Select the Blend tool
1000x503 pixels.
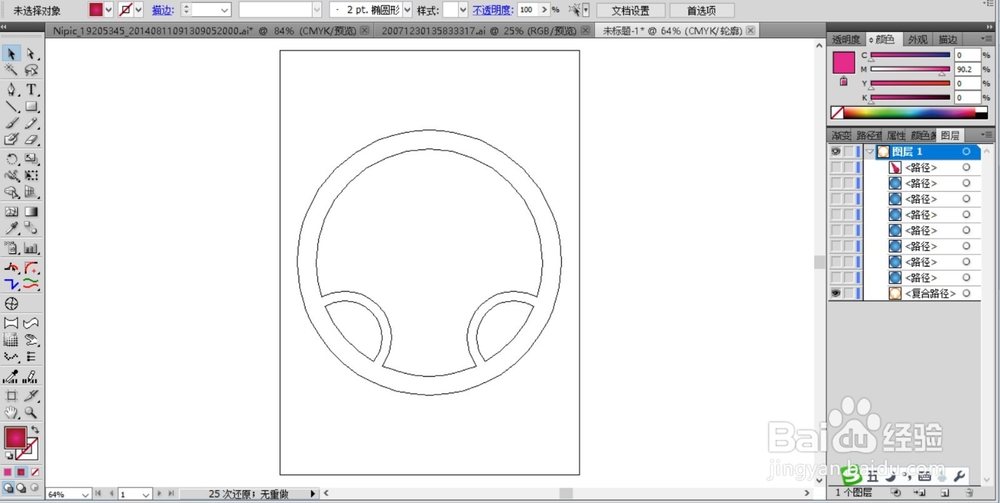[x=31, y=228]
